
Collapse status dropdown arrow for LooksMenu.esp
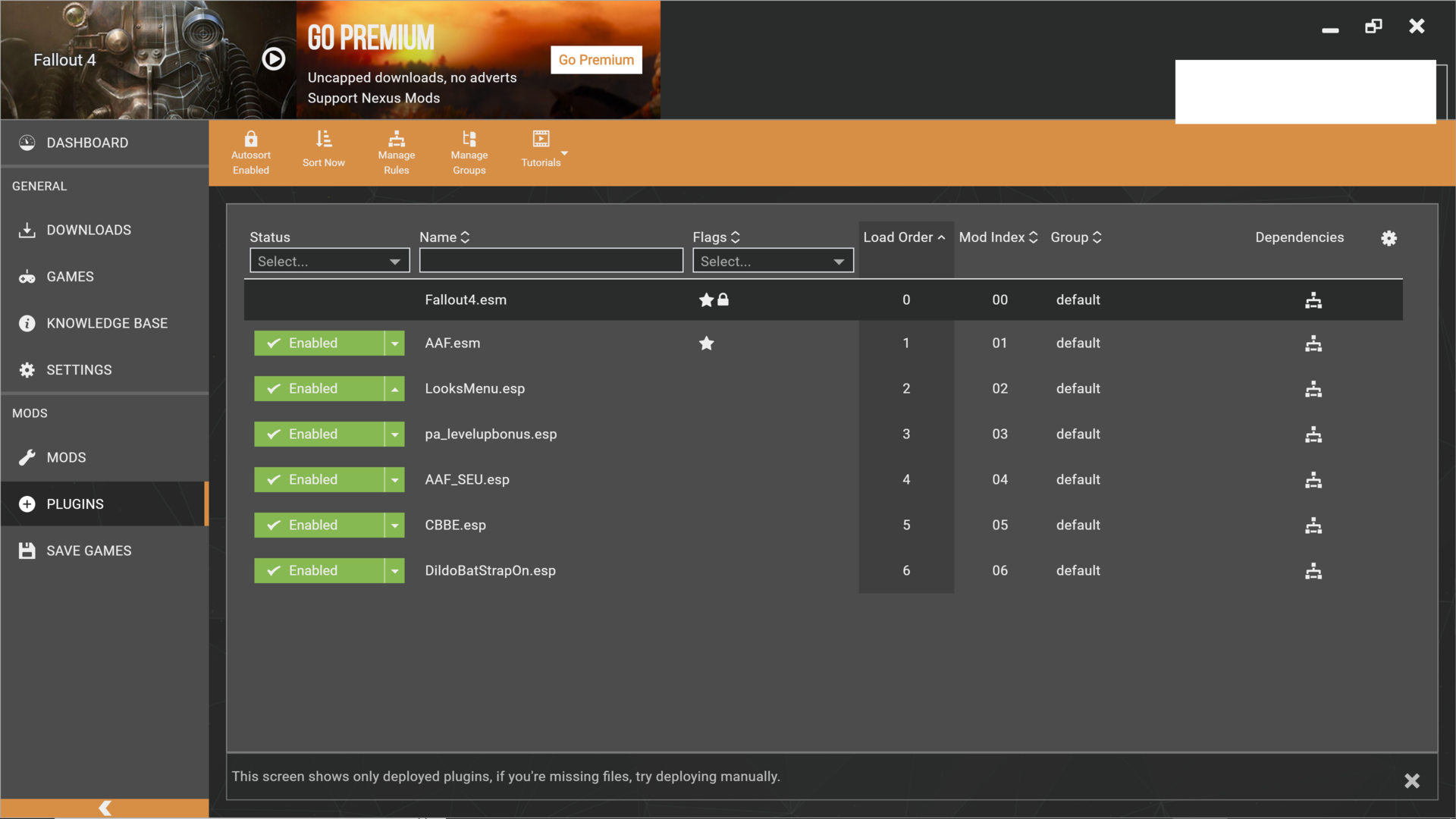coord(394,388)
